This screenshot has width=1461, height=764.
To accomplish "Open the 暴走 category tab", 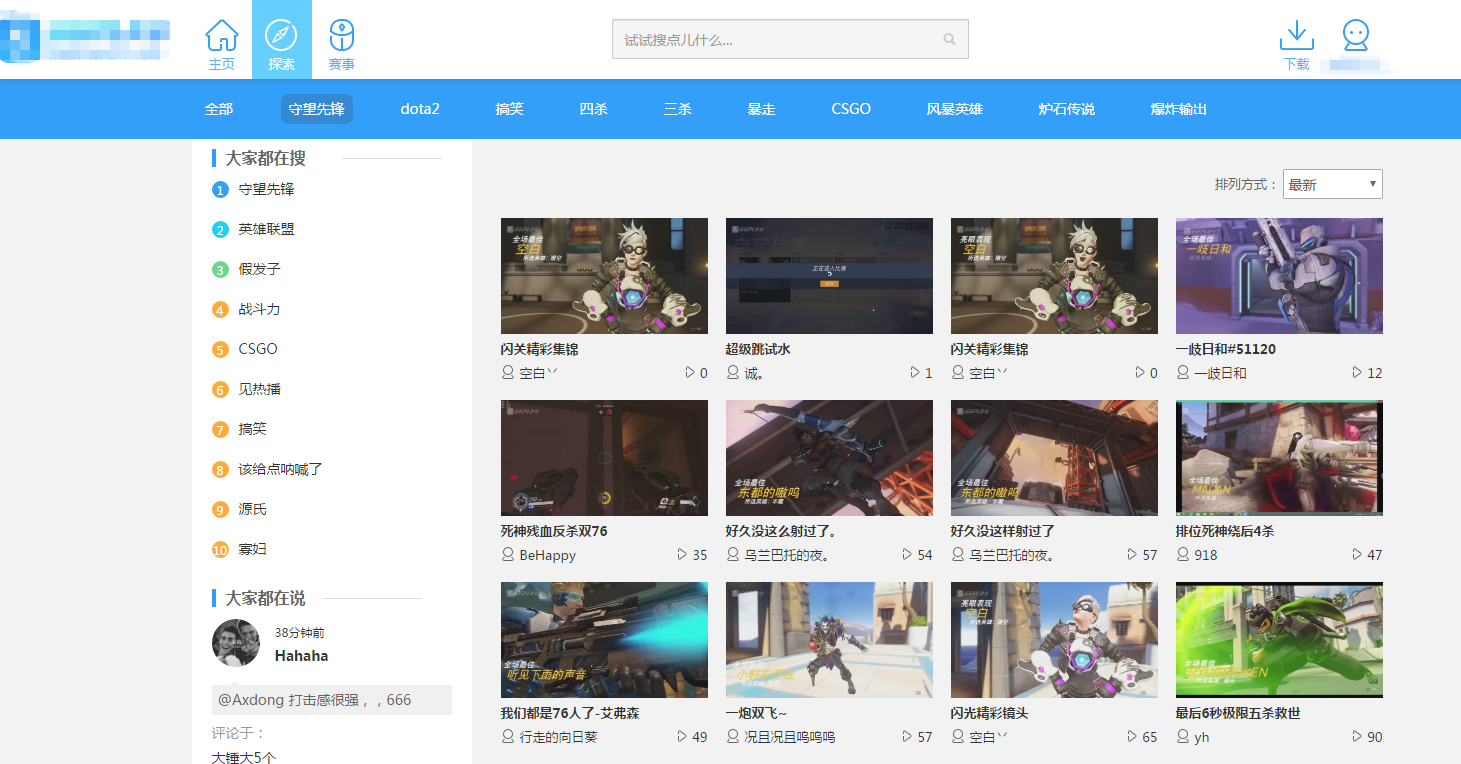I will pos(762,109).
